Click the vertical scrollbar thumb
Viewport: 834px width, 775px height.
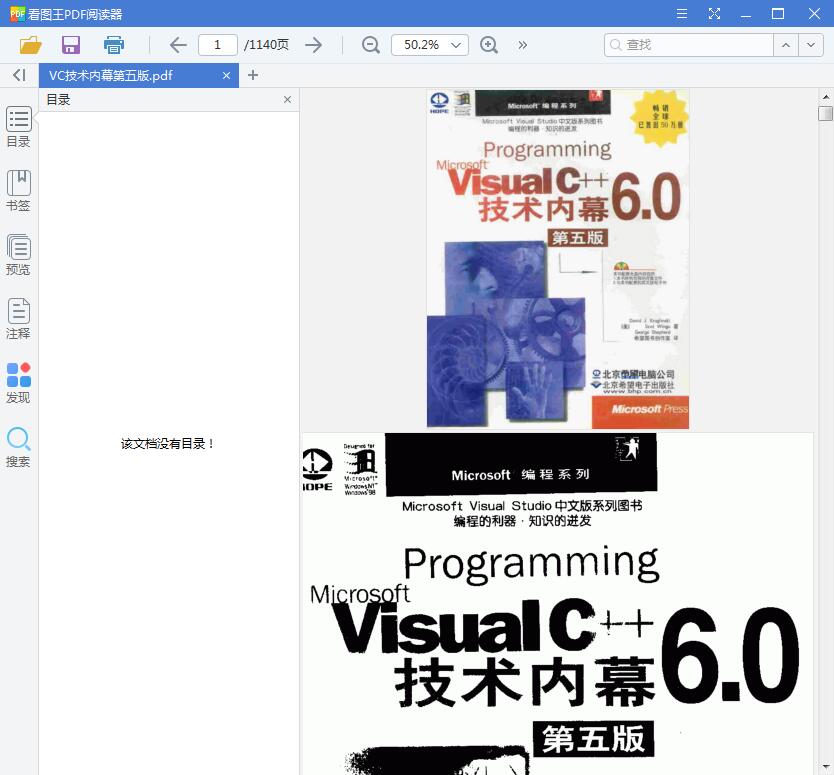825,113
